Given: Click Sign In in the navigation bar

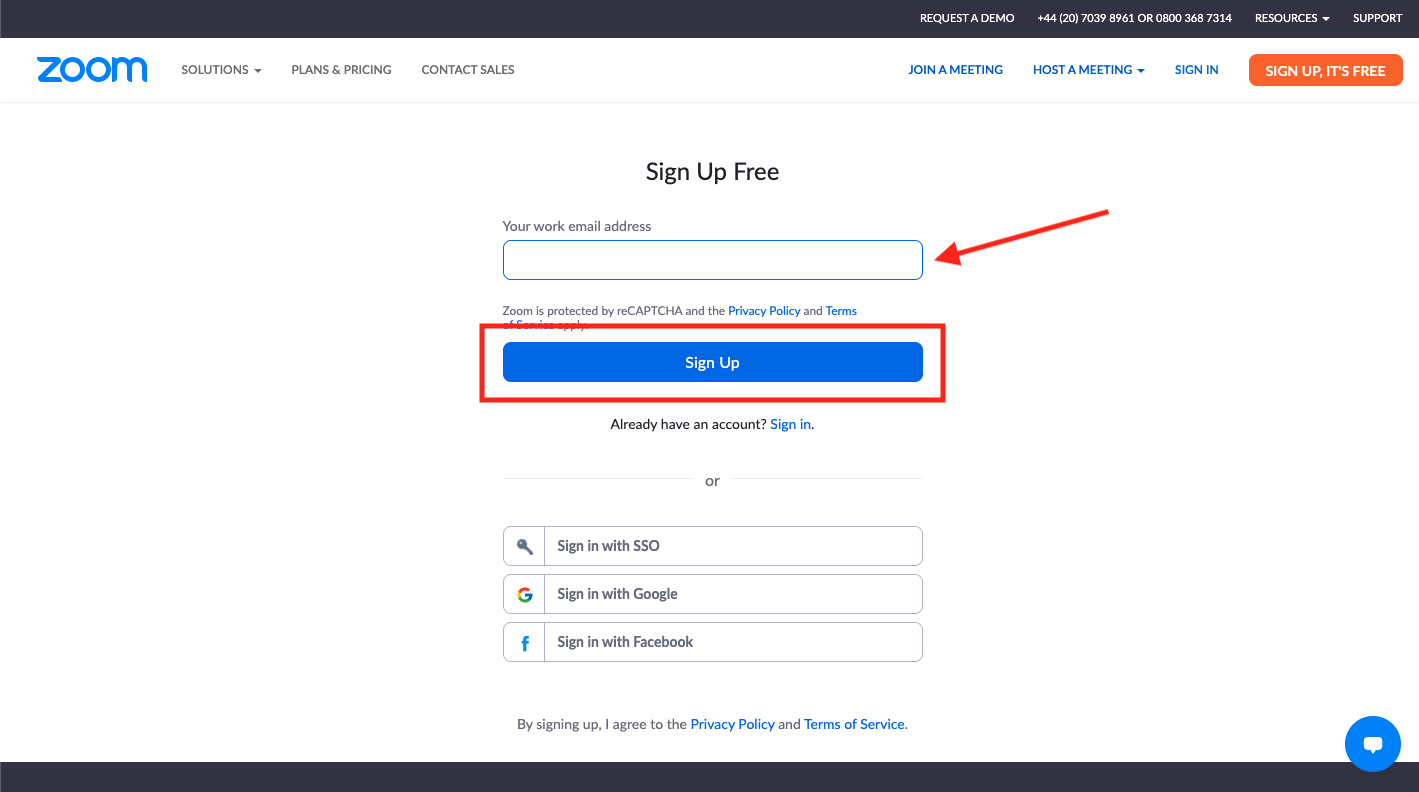Looking at the screenshot, I should (x=1196, y=70).
